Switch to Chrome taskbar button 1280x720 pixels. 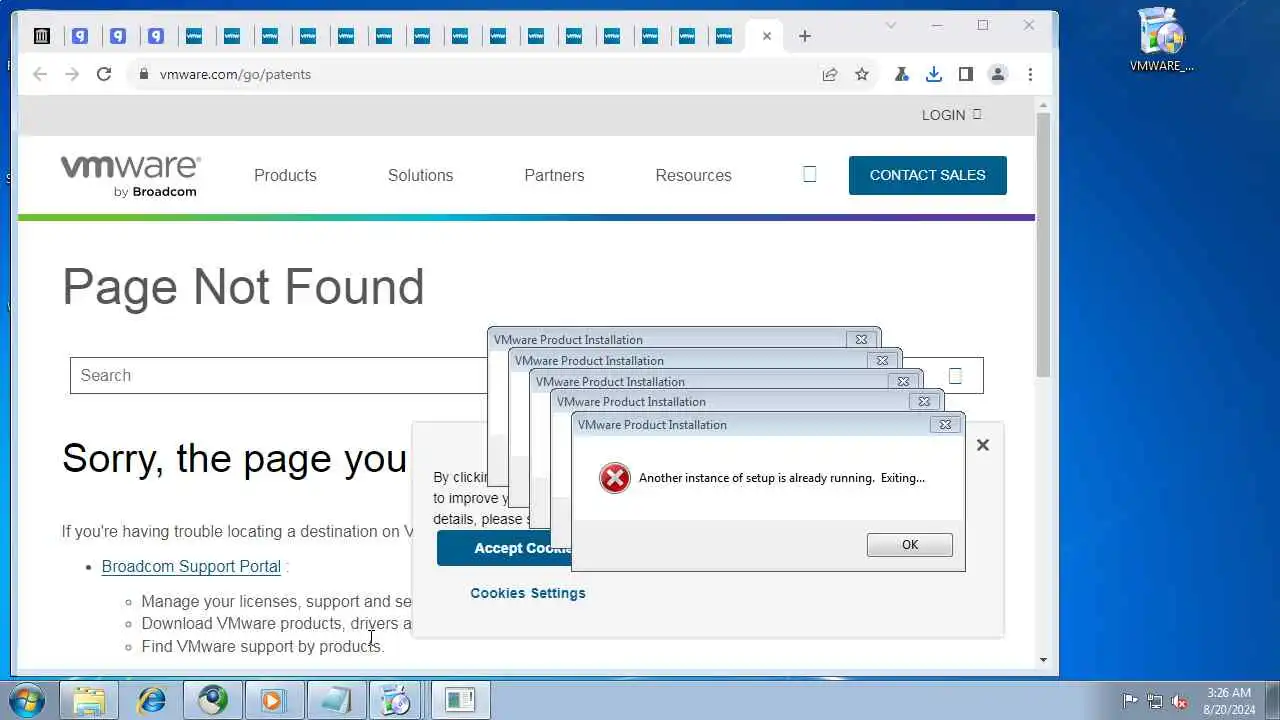[213, 700]
